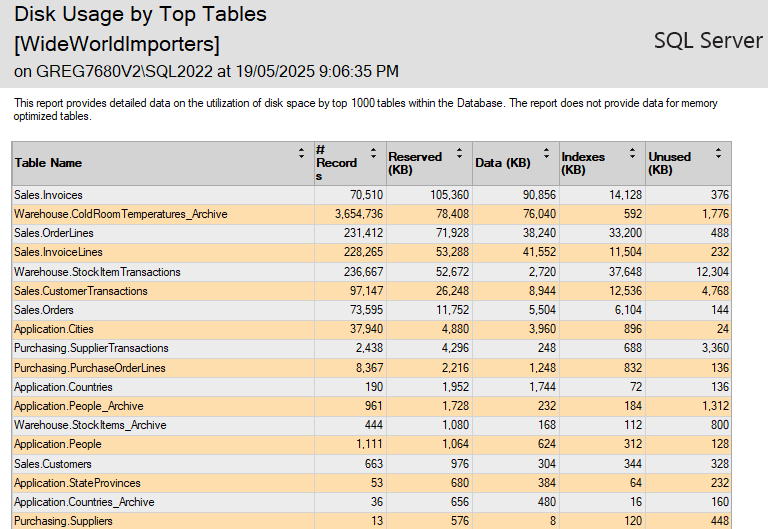Image resolution: width=768 pixels, height=529 pixels.
Task: Click the SQL Server logo text
Action: 708,41
